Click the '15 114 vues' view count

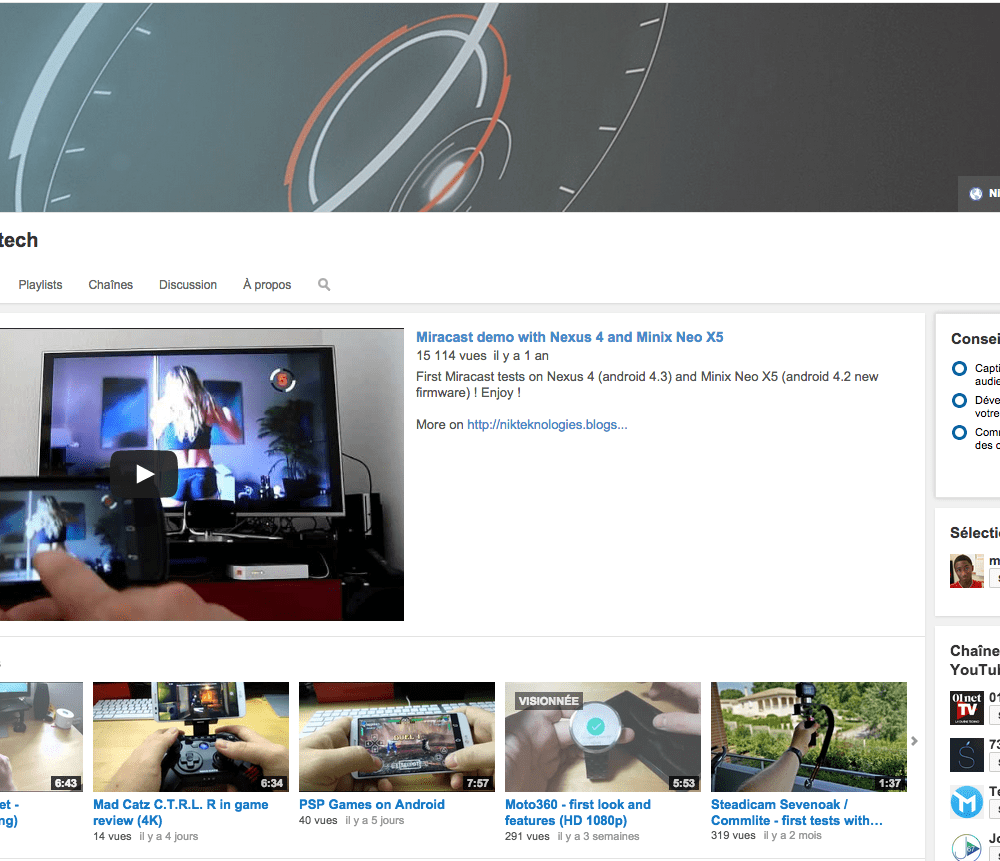(451, 356)
